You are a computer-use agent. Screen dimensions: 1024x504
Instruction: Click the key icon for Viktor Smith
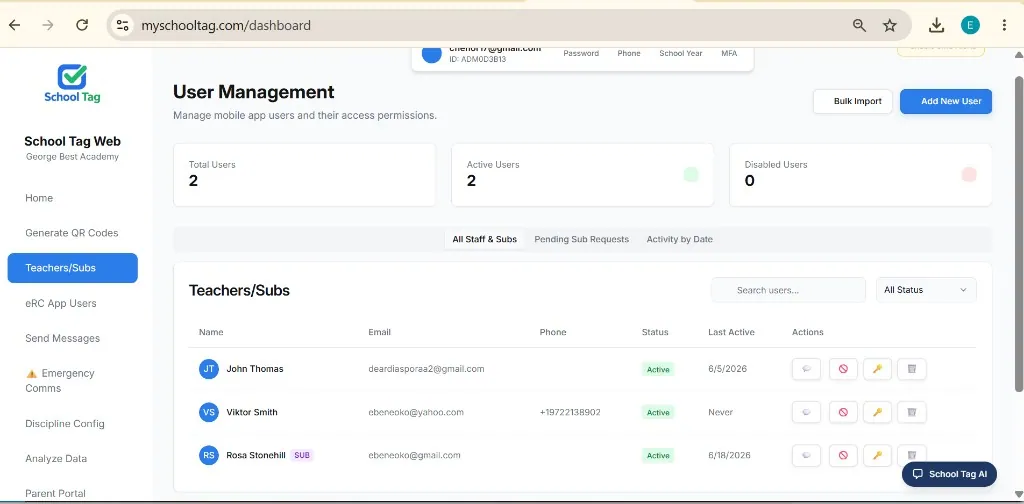click(x=877, y=412)
